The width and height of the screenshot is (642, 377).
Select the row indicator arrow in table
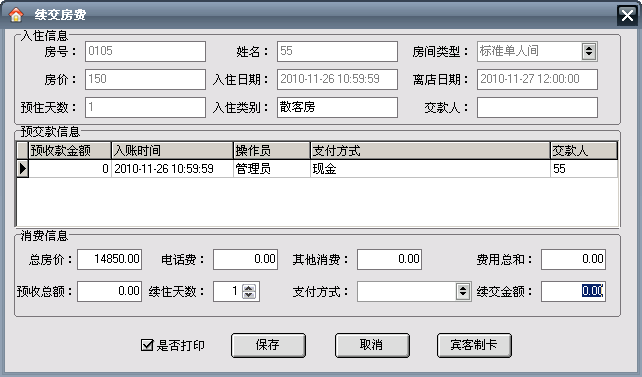[x=23, y=169]
